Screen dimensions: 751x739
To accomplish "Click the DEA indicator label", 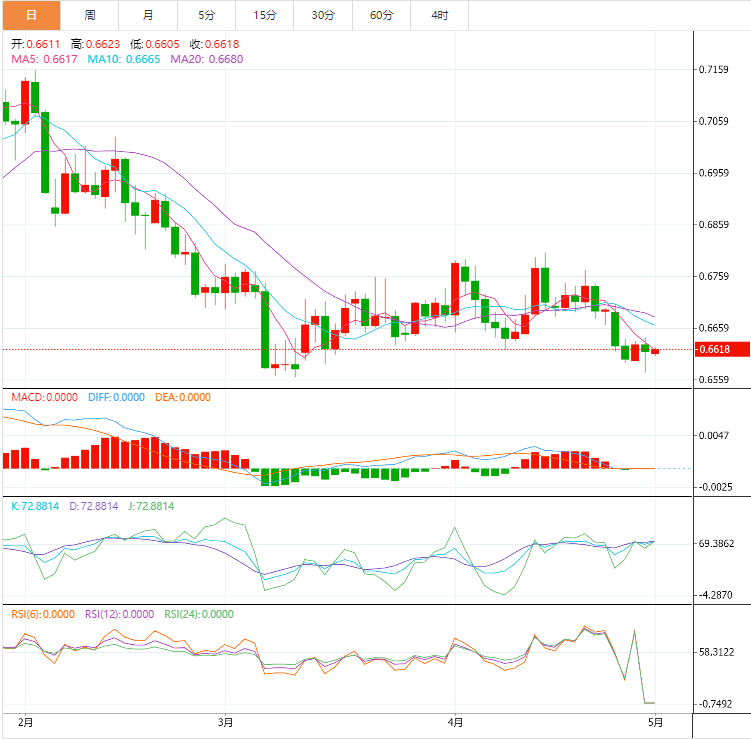I will [183, 397].
